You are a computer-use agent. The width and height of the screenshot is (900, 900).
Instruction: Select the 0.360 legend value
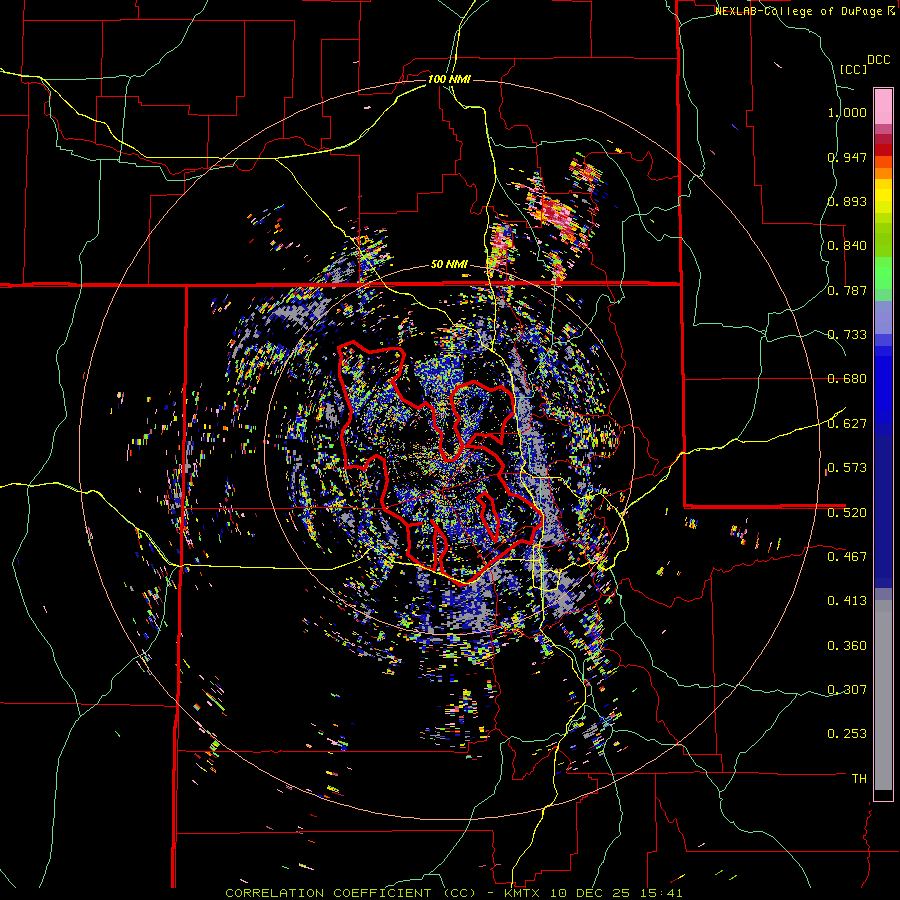pos(847,646)
